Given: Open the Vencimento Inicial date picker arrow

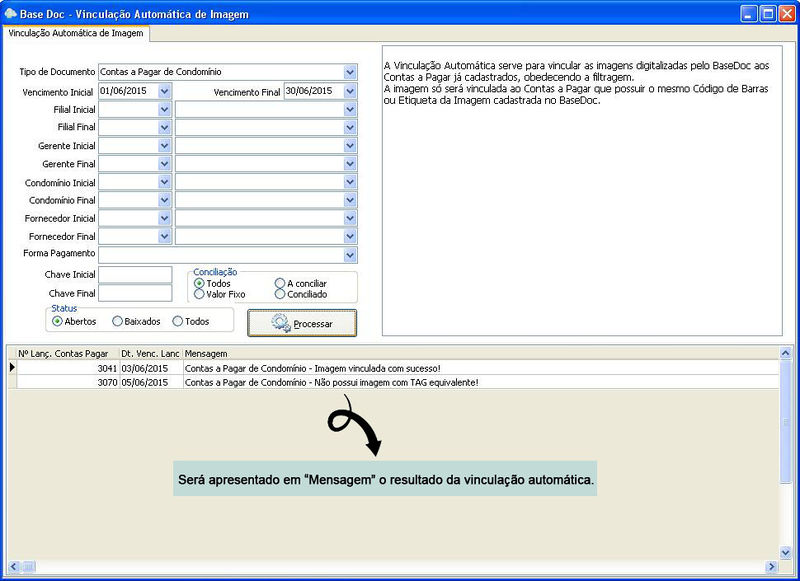Looking at the screenshot, I should click(x=164, y=91).
